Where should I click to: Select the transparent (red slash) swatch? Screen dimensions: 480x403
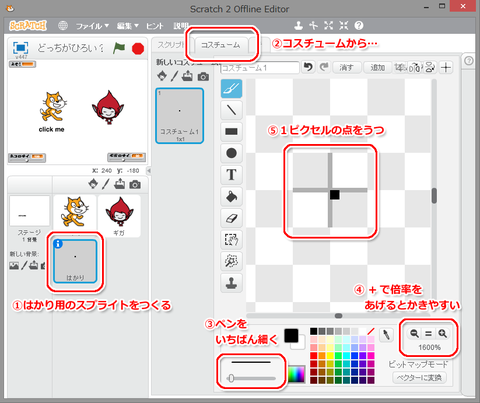pyautogui.click(x=371, y=331)
